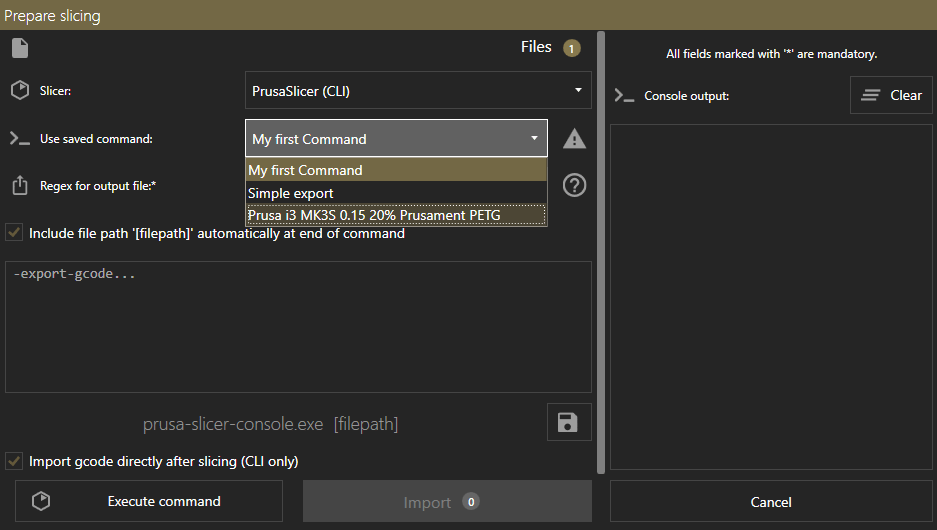Click inside the empty console output area
Screen dimensions: 937x530
[771, 297]
